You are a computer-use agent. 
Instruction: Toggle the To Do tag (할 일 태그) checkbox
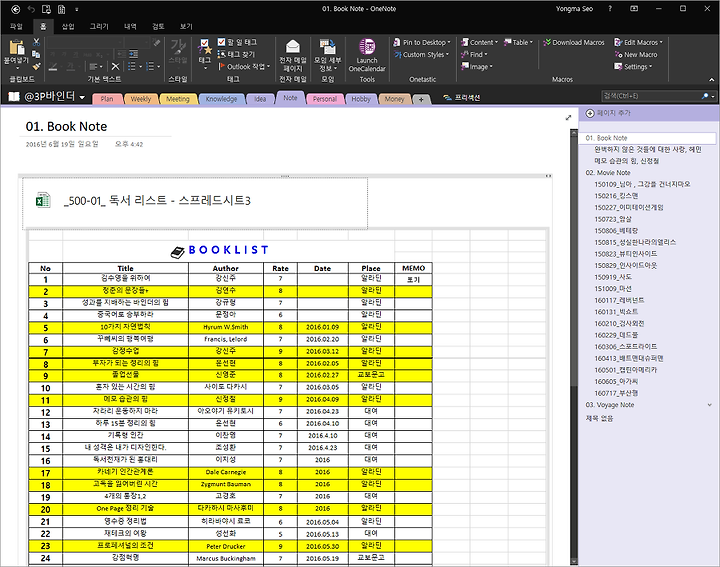[221, 42]
